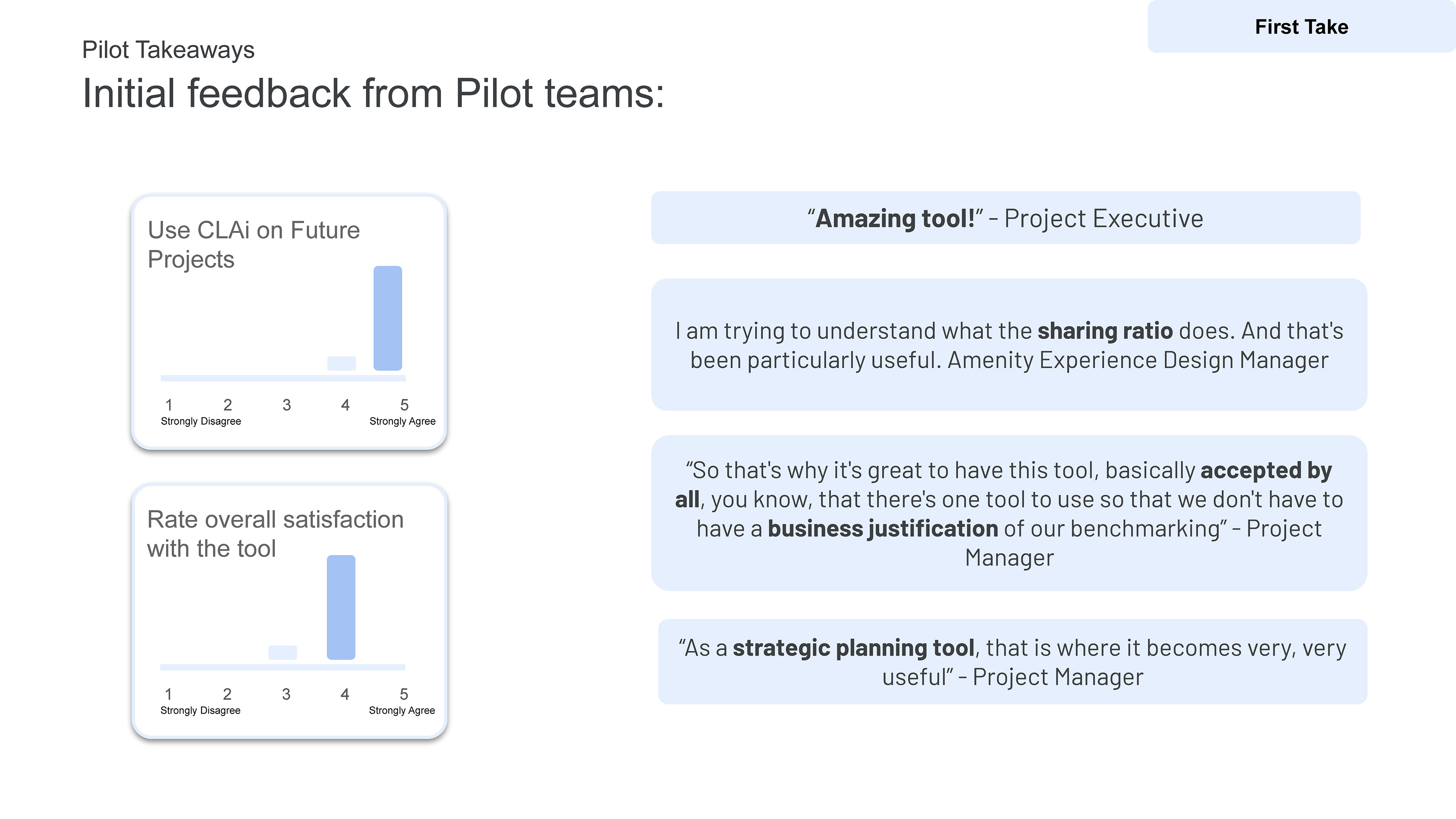1456x819 pixels.
Task: Select the "Pilot Takeaways" subtitle text
Action: 168,50
